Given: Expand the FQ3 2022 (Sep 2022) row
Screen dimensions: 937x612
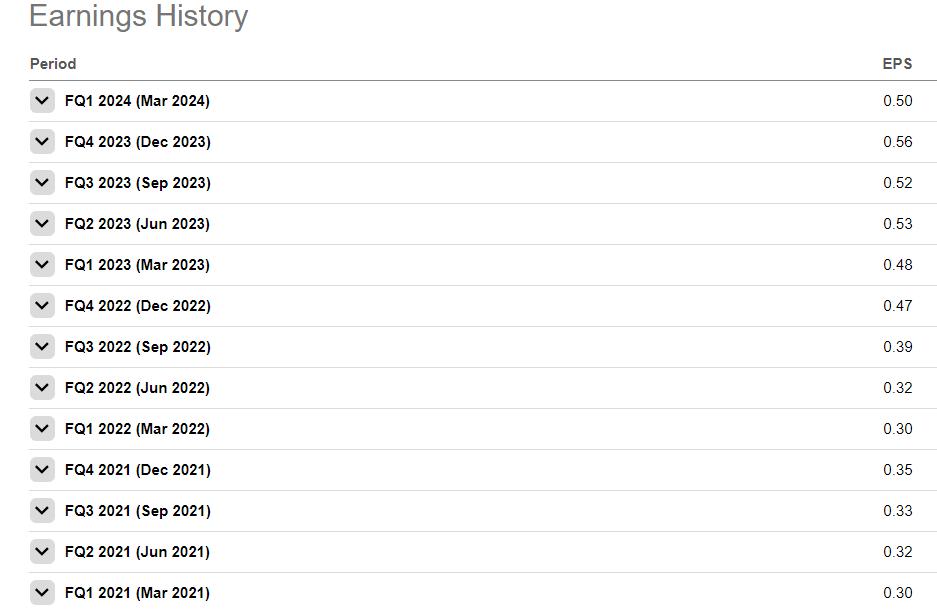Looking at the screenshot, I should point(42,347).
